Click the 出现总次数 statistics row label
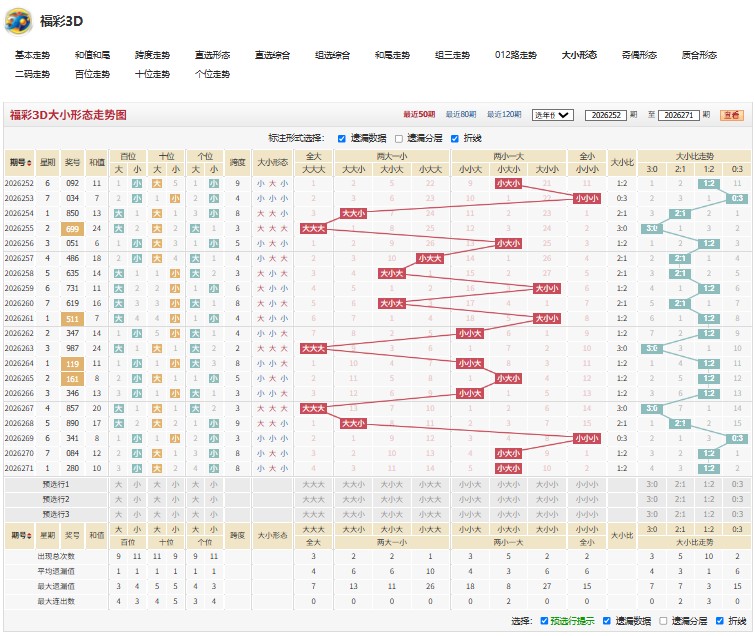 (56, 557)
